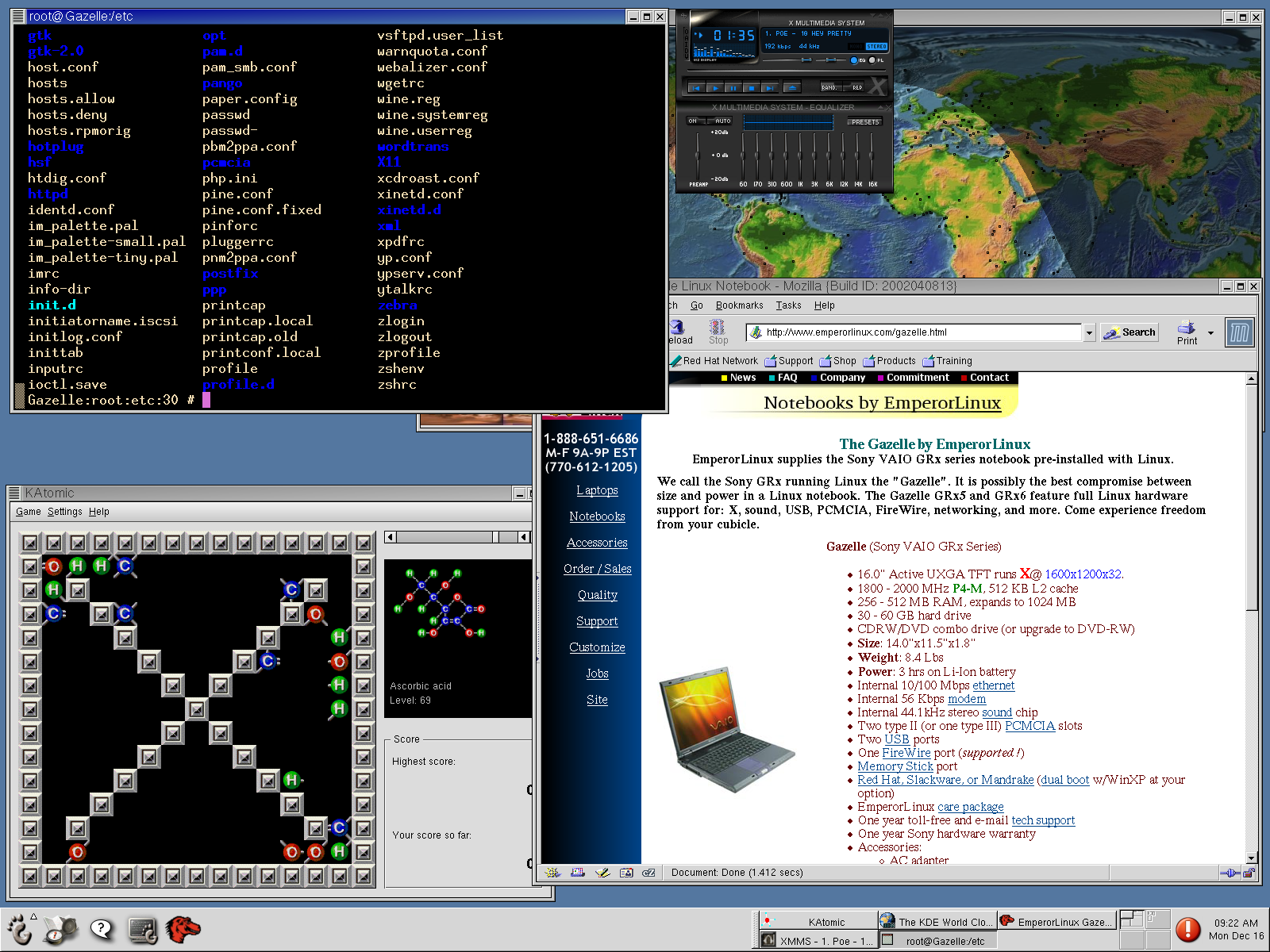Launch Mozilla red dragon panel icon
This screenshot has width=1270, height=952.
coord(183,929)
